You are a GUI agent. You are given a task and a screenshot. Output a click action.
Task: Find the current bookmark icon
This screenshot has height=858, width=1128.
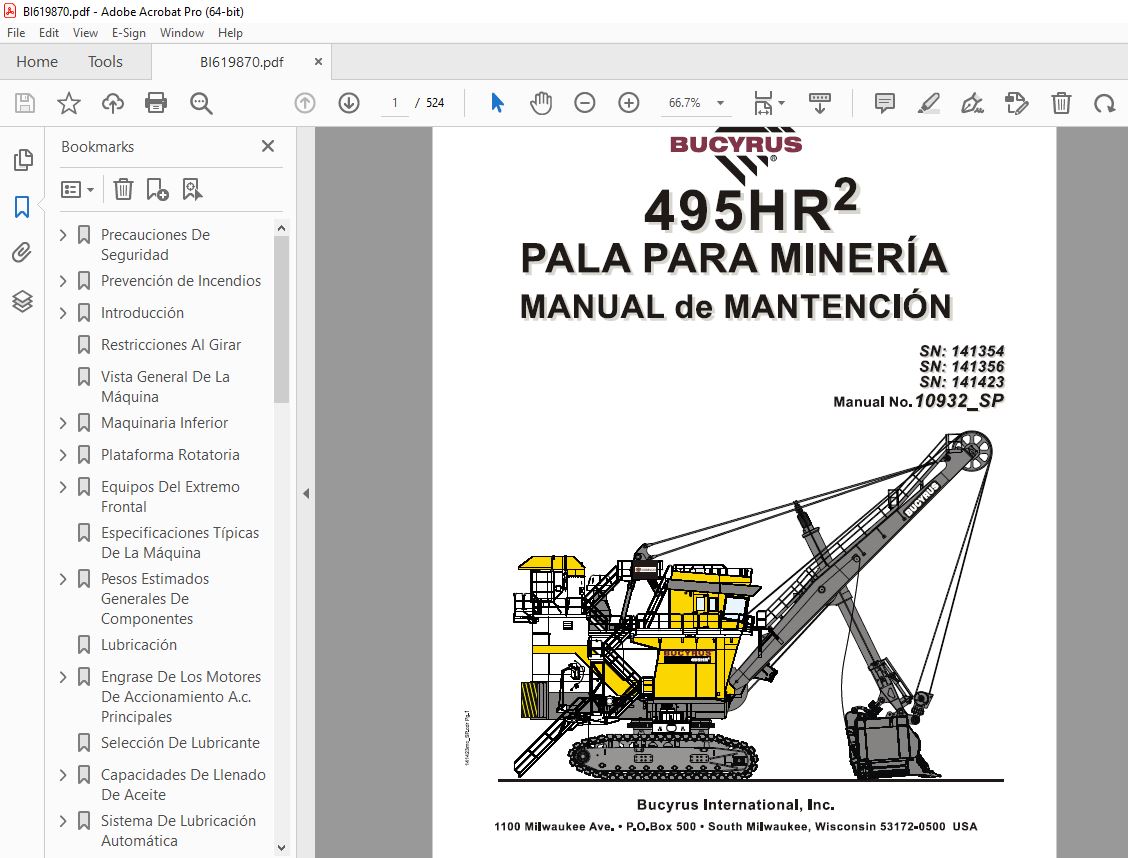tap(192, 190)
